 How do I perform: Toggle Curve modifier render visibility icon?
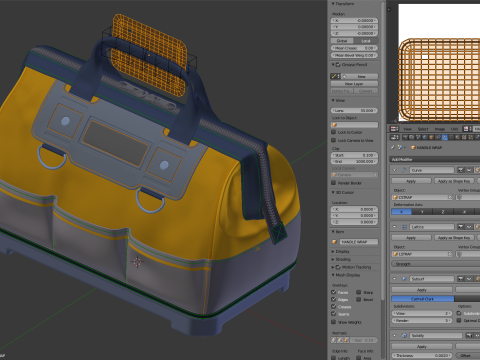point(461,170)
